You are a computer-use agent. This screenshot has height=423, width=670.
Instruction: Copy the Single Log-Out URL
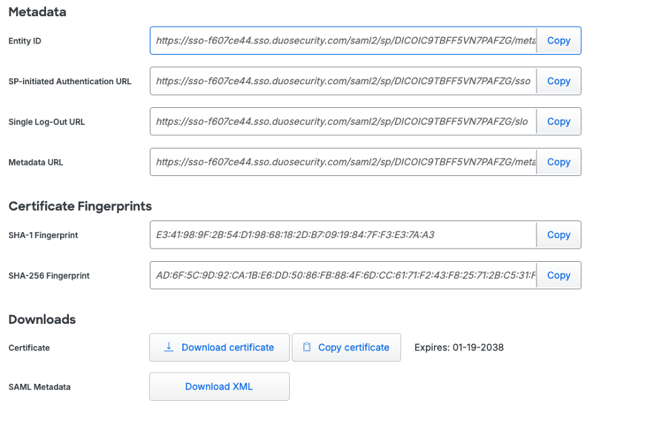pyautogui.click(x=558, y=122)
